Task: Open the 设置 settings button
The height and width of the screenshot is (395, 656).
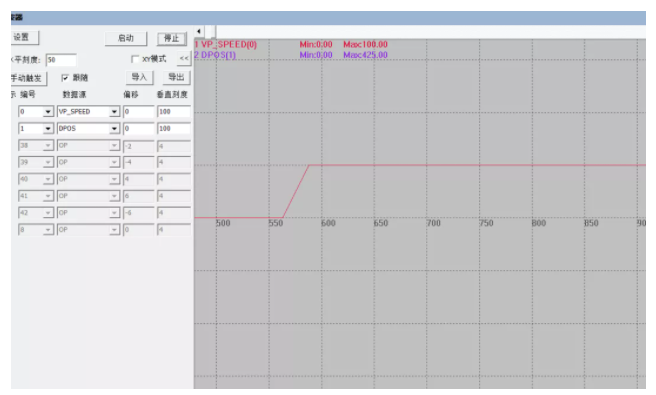Action: [24, 37]
